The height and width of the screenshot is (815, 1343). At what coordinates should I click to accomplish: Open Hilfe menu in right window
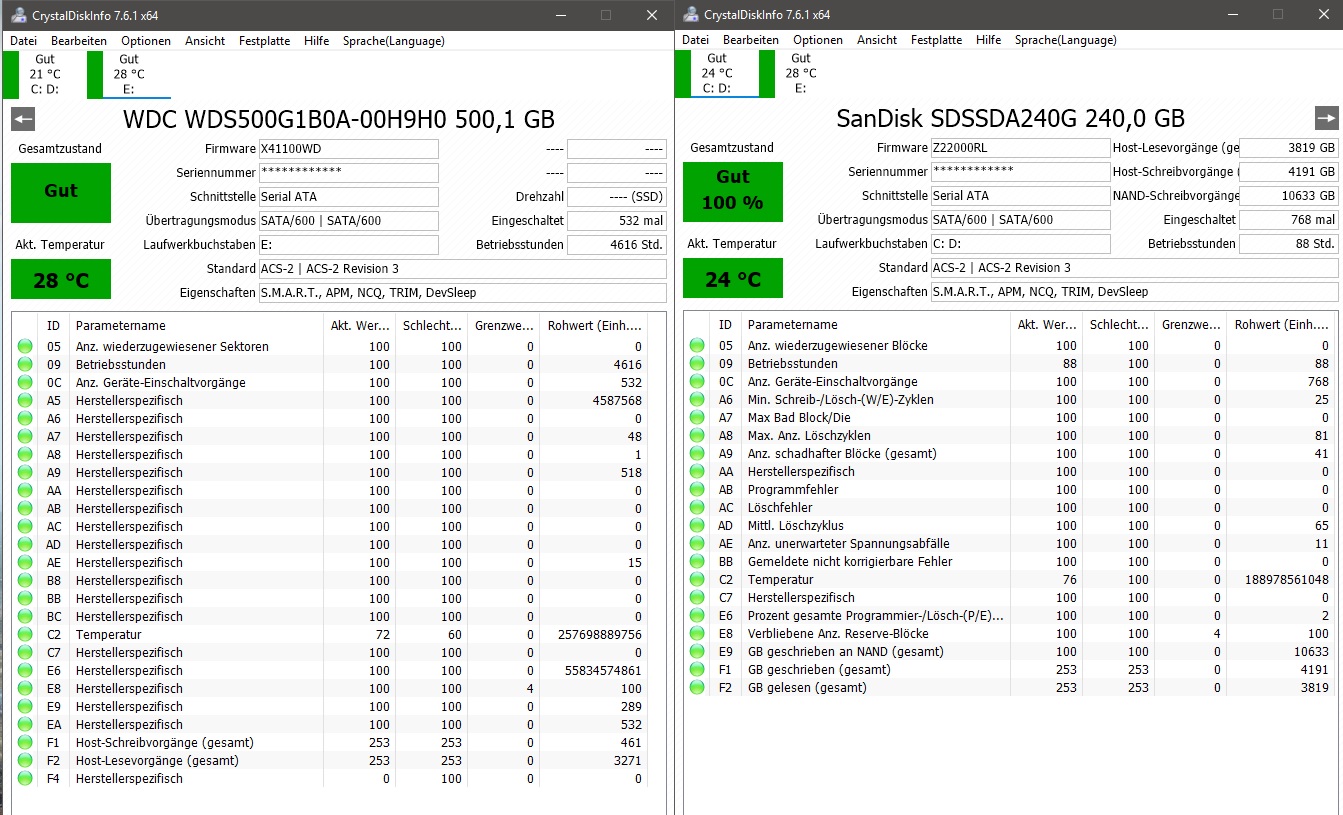tap(988, 40)
